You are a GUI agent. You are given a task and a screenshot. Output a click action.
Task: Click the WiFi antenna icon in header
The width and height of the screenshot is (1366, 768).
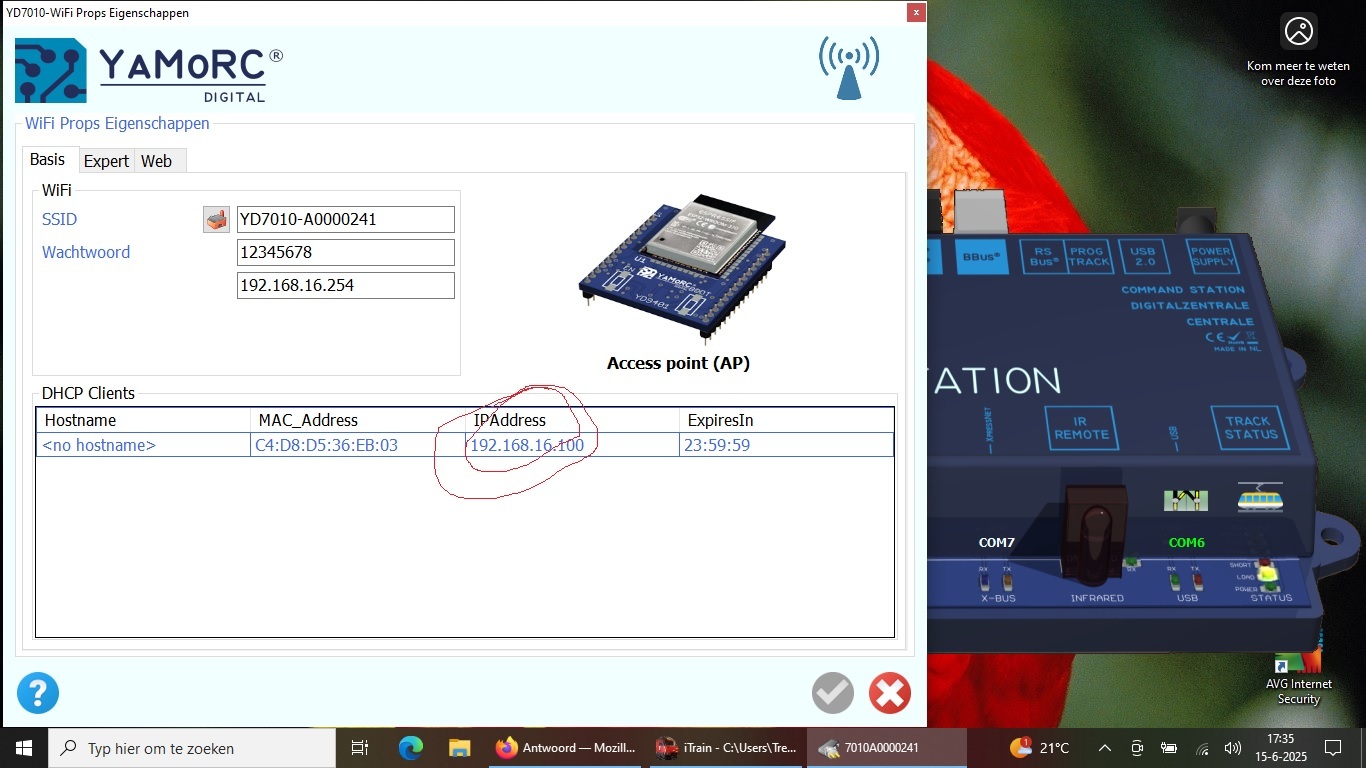(x=849, y=68)
